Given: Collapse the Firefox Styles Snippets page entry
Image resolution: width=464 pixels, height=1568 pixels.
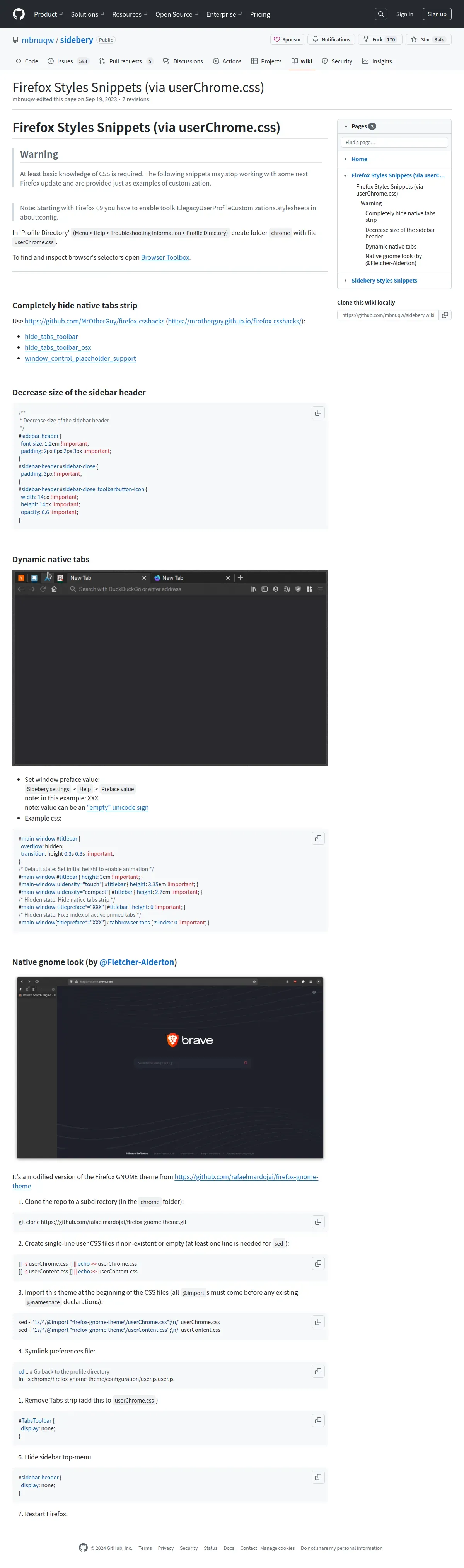Looking at the screenshot, I should (345, 175).
